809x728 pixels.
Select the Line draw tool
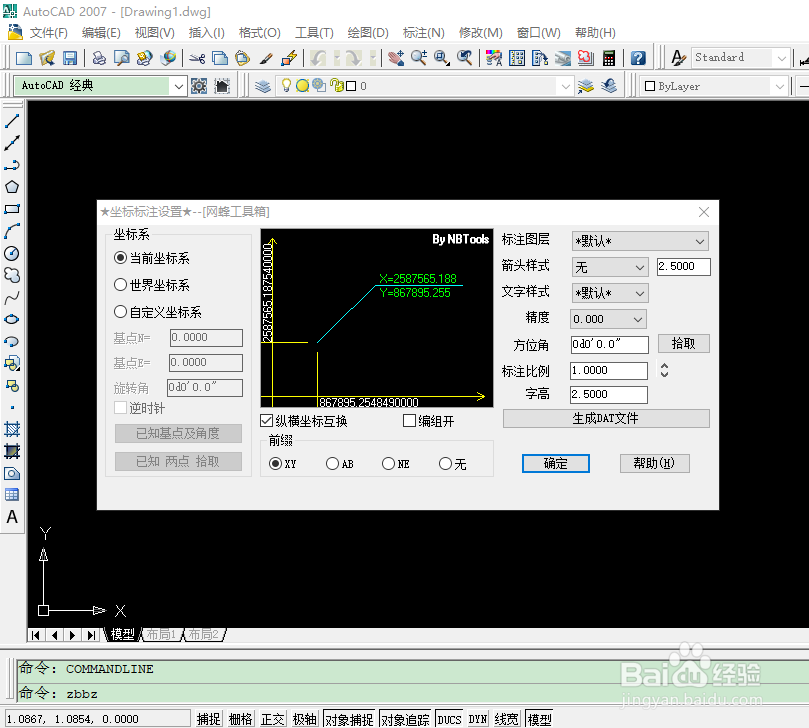pyautogui.click(x=12, y=121)
